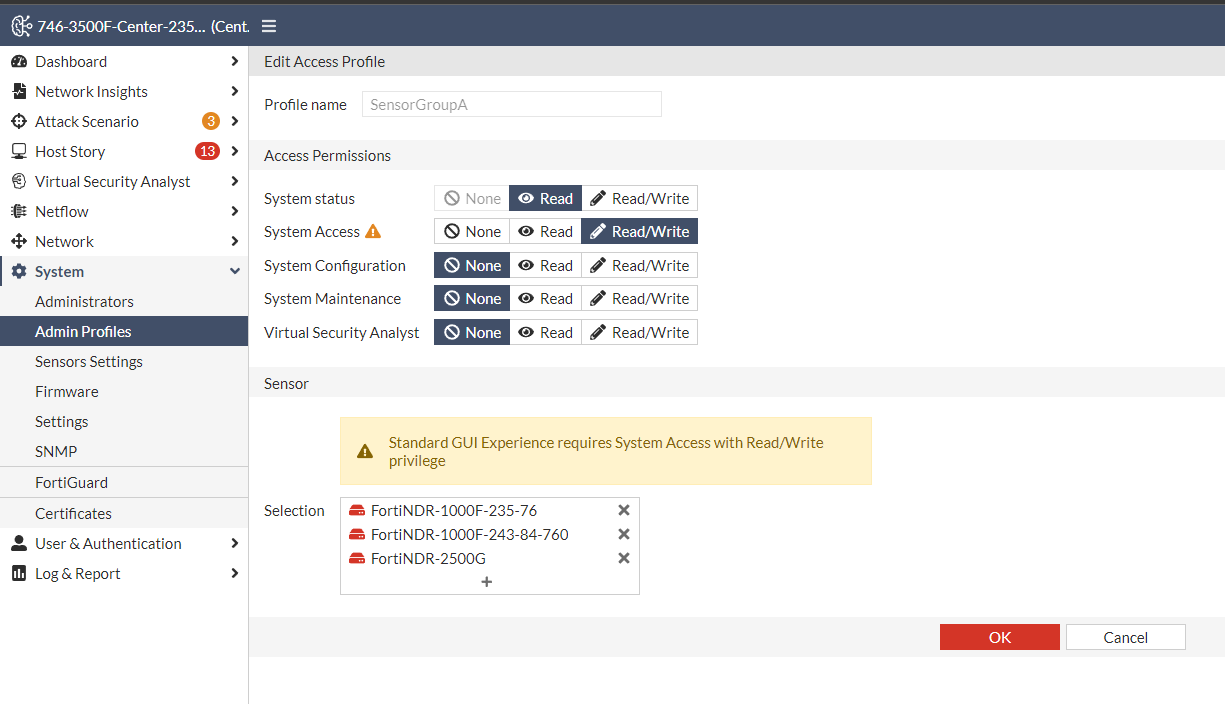This screenshot has width=1225, height=704.
Task: Click the Log & Report chart icon
Action: click(18, 573)
